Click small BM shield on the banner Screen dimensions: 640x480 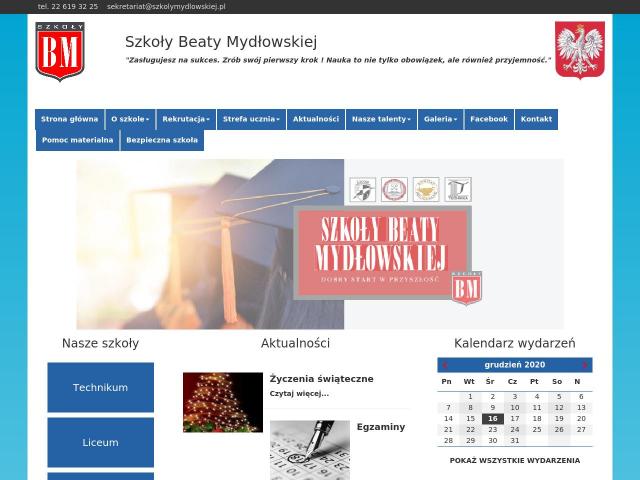(467, 288)
